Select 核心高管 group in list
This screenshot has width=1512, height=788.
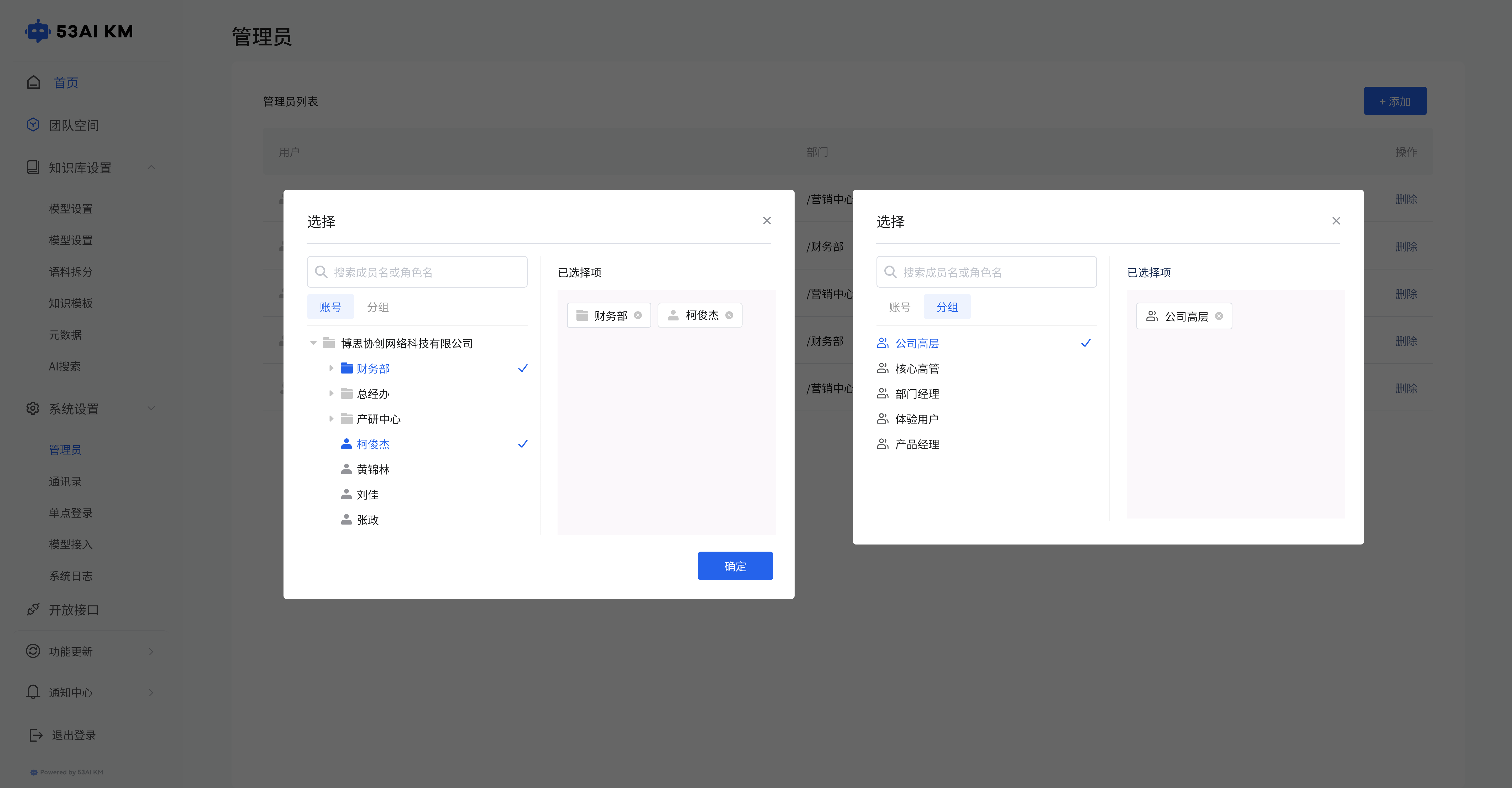(x=917, y=369)
